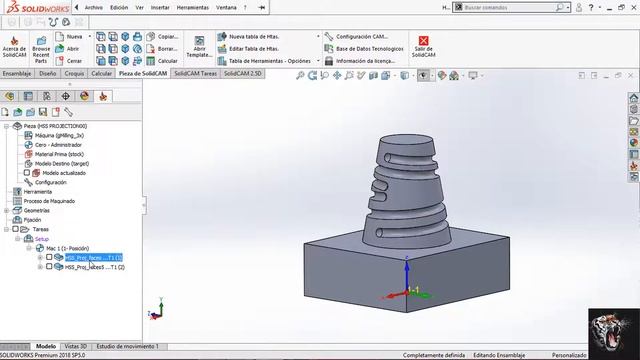Select the SolidCAM Manager flame tab
Image resolution: width=640 pixels, height=360 pixels.
(x=103, y=96)
